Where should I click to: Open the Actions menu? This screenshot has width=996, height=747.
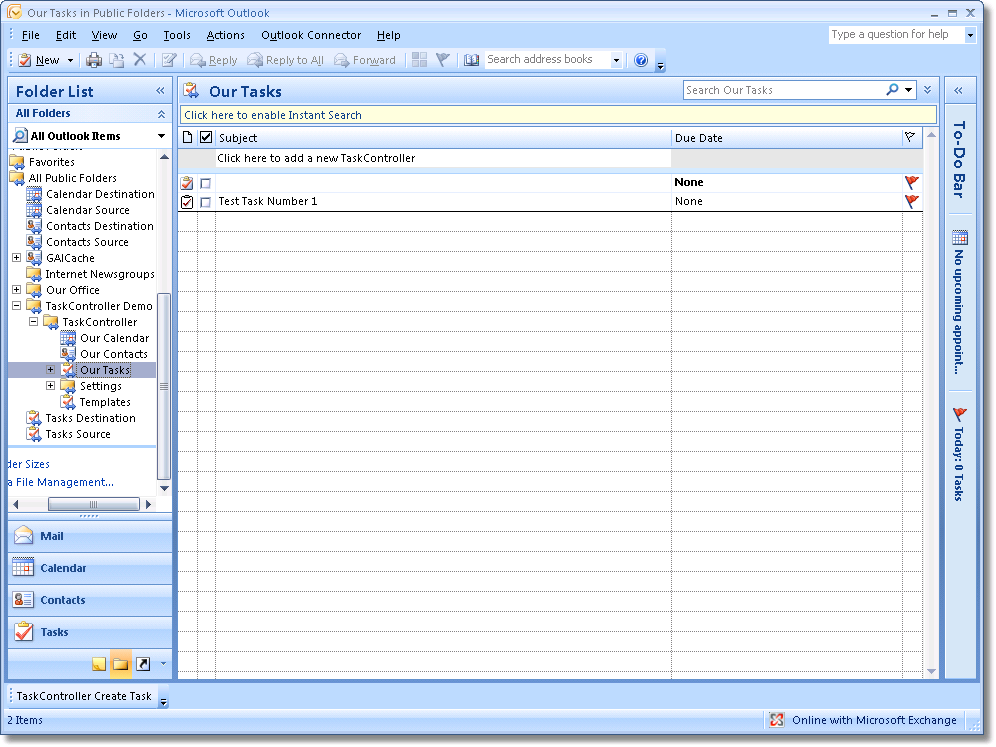click(x=225, y=35)
